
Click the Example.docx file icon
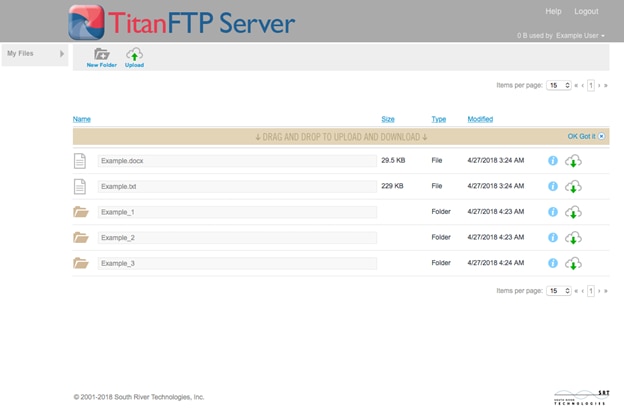[x=80, y=161]
